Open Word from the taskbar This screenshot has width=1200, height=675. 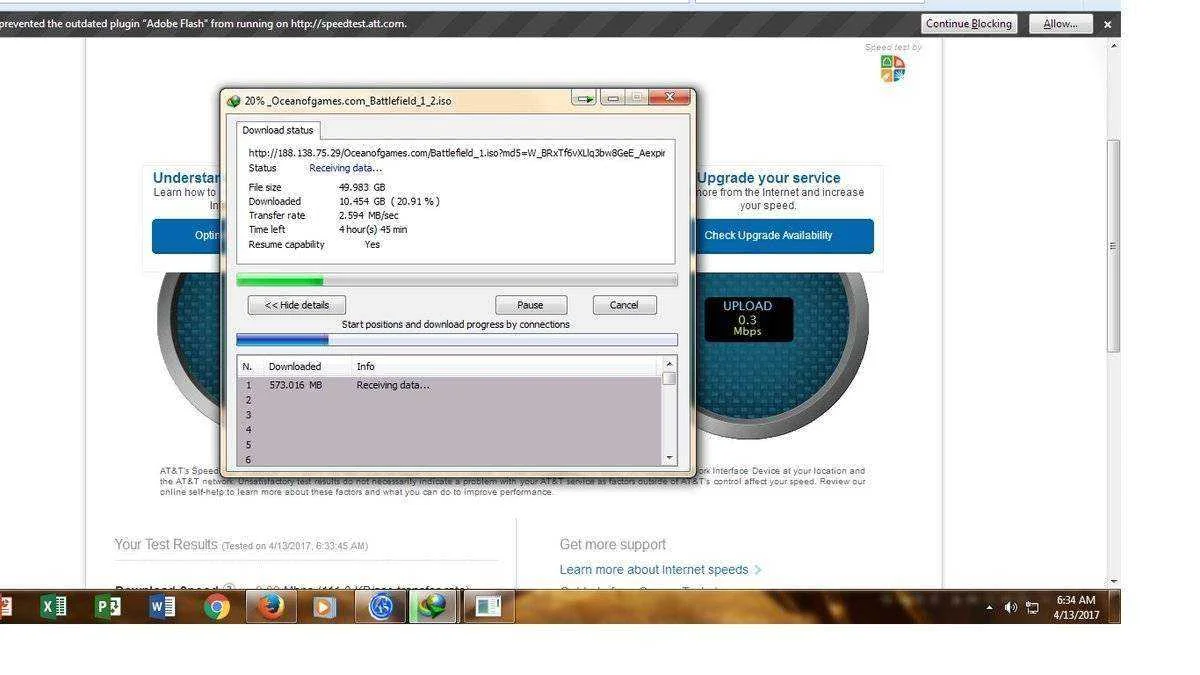point(162,606)
